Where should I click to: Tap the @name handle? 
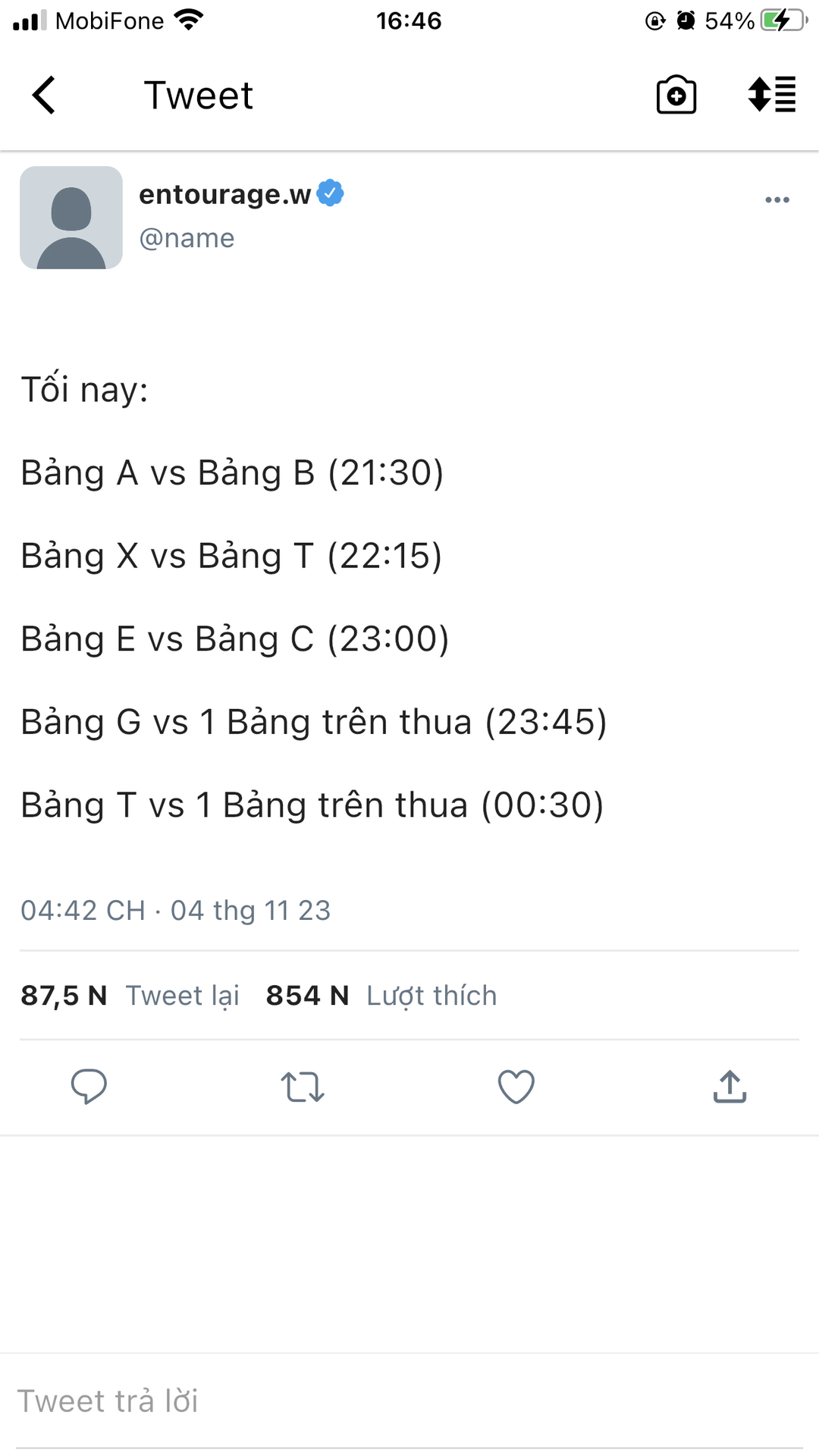point(187,238)
